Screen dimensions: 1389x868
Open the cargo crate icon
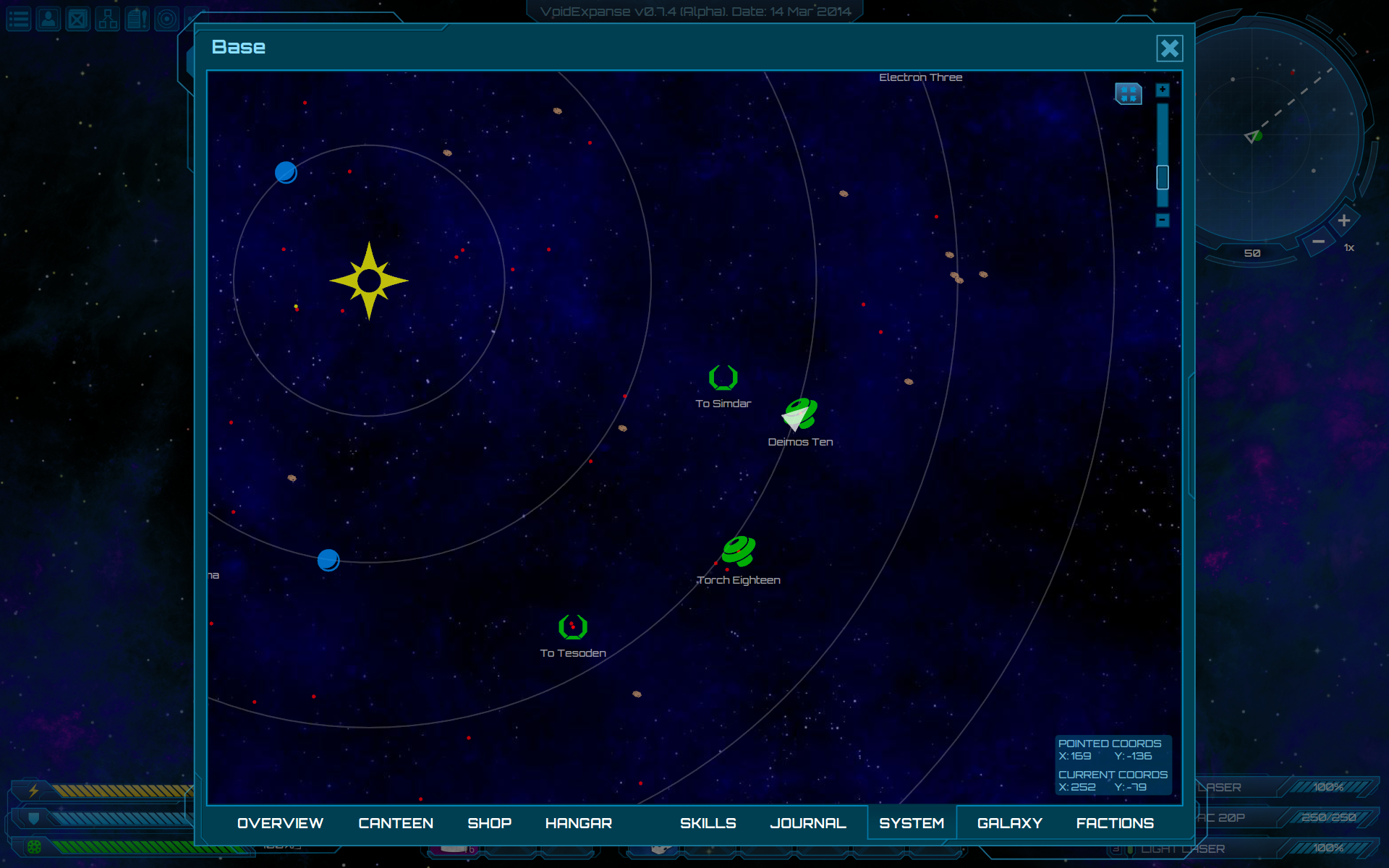[x=78, y=19]
